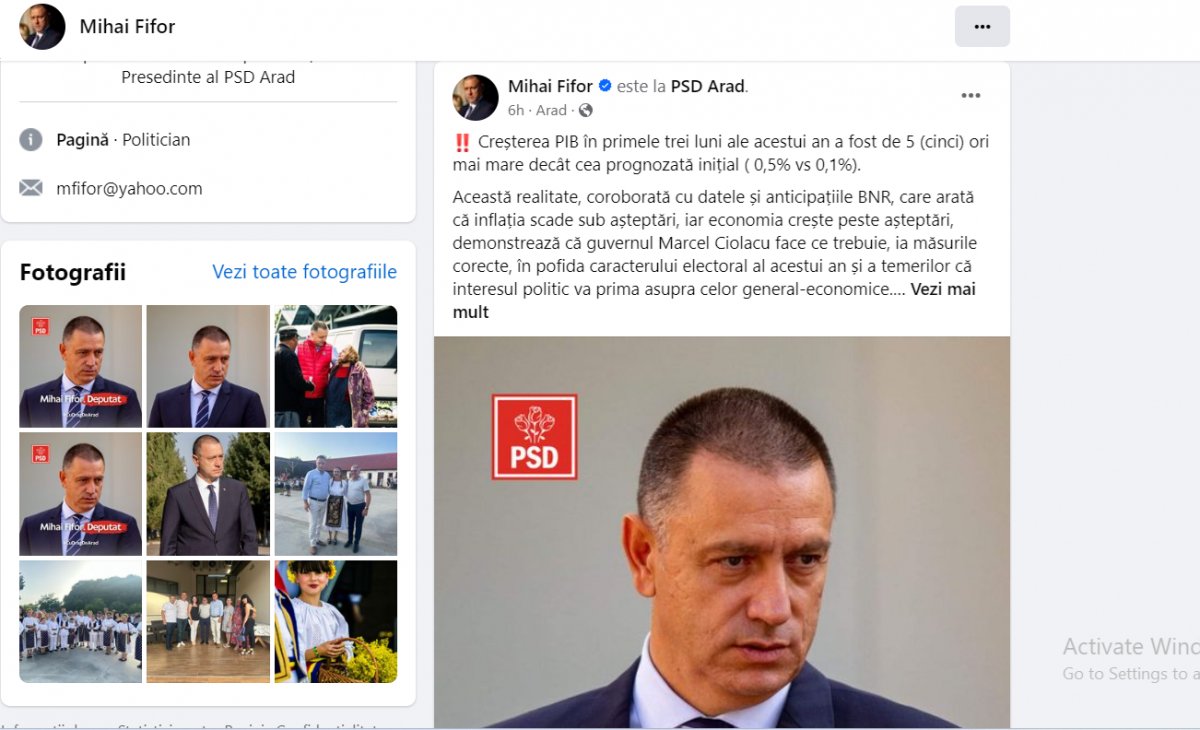Open the PSD Arad page link

[x=707, y=86]
